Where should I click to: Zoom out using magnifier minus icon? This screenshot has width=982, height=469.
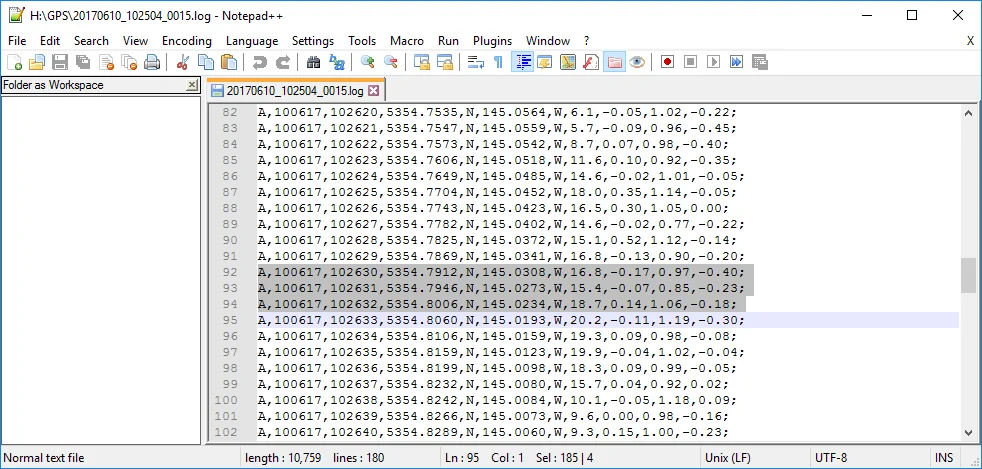[x=391, y=62]
